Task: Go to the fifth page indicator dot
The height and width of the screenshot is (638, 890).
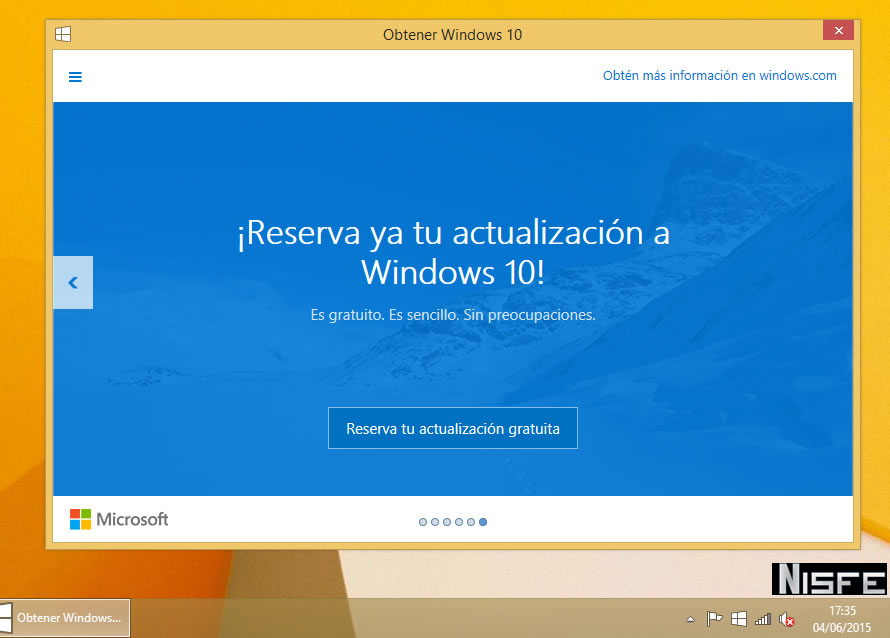Action: point(471,522)
